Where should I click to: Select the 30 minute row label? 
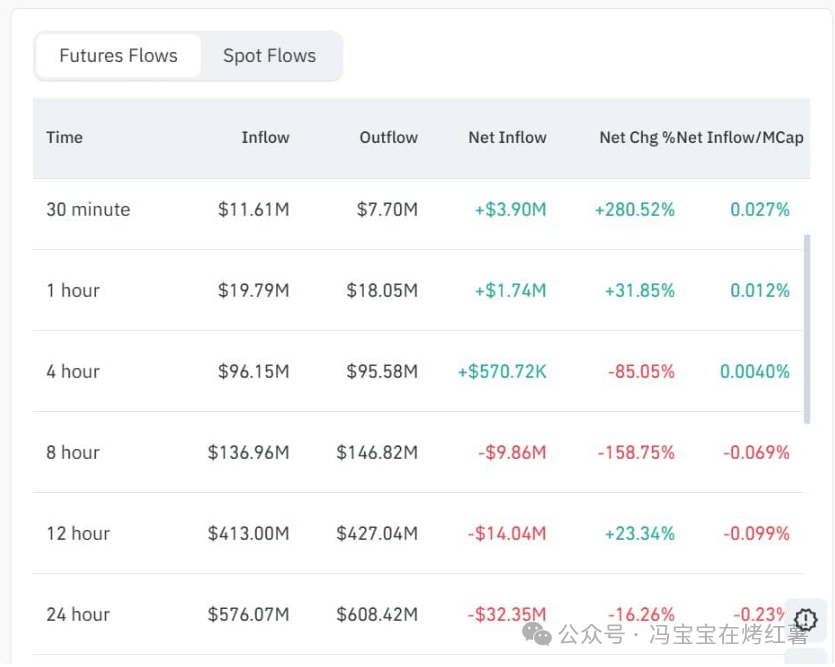tap(88, 210)
